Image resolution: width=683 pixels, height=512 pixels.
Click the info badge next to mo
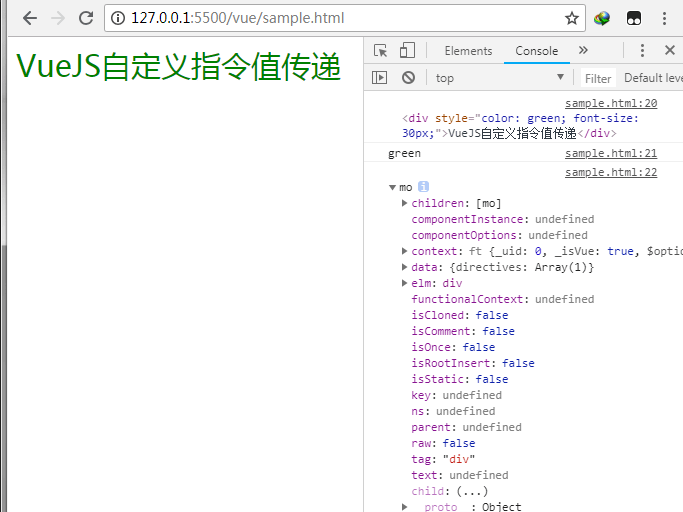tap(423, 187)
